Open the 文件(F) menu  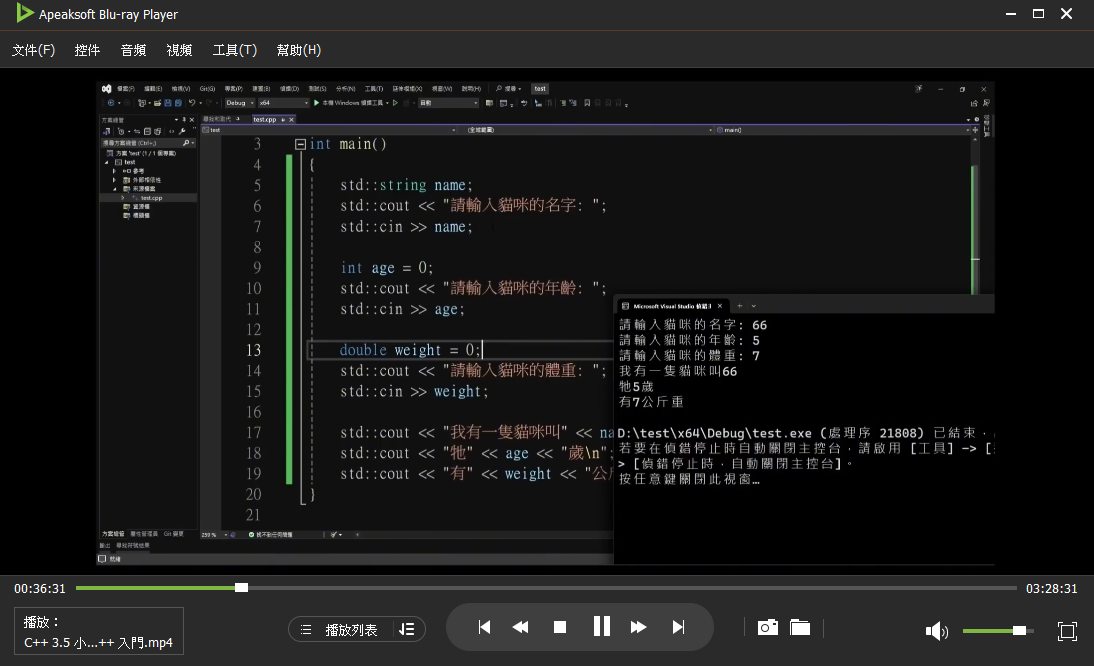coord(33,50)
